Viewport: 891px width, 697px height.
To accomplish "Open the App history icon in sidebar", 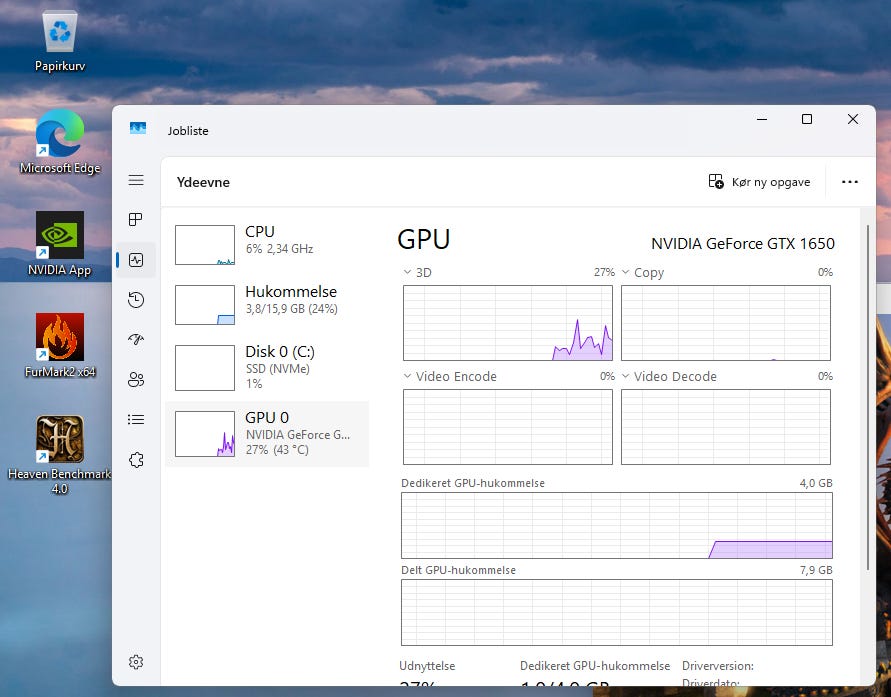I will [x=136, y=299].
